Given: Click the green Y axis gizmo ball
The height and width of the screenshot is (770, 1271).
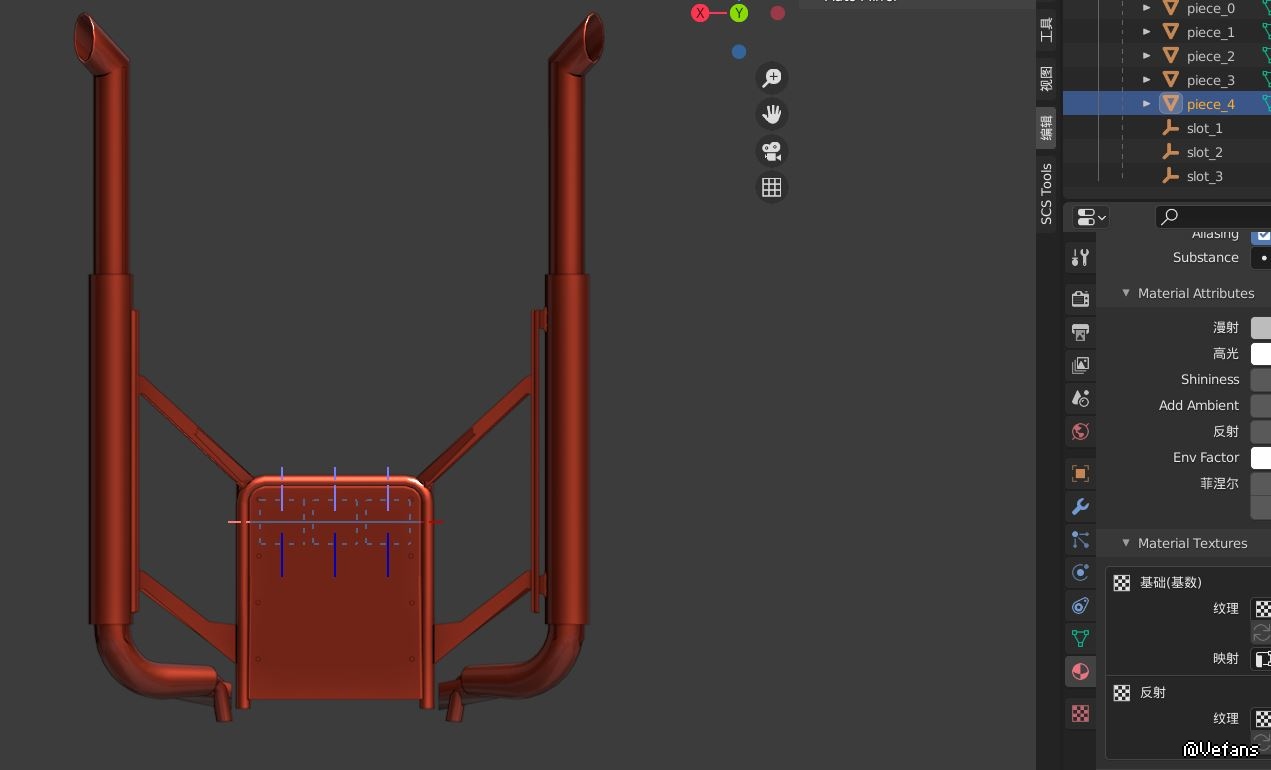Looking at the screenshot, I should tap(739, 13).
